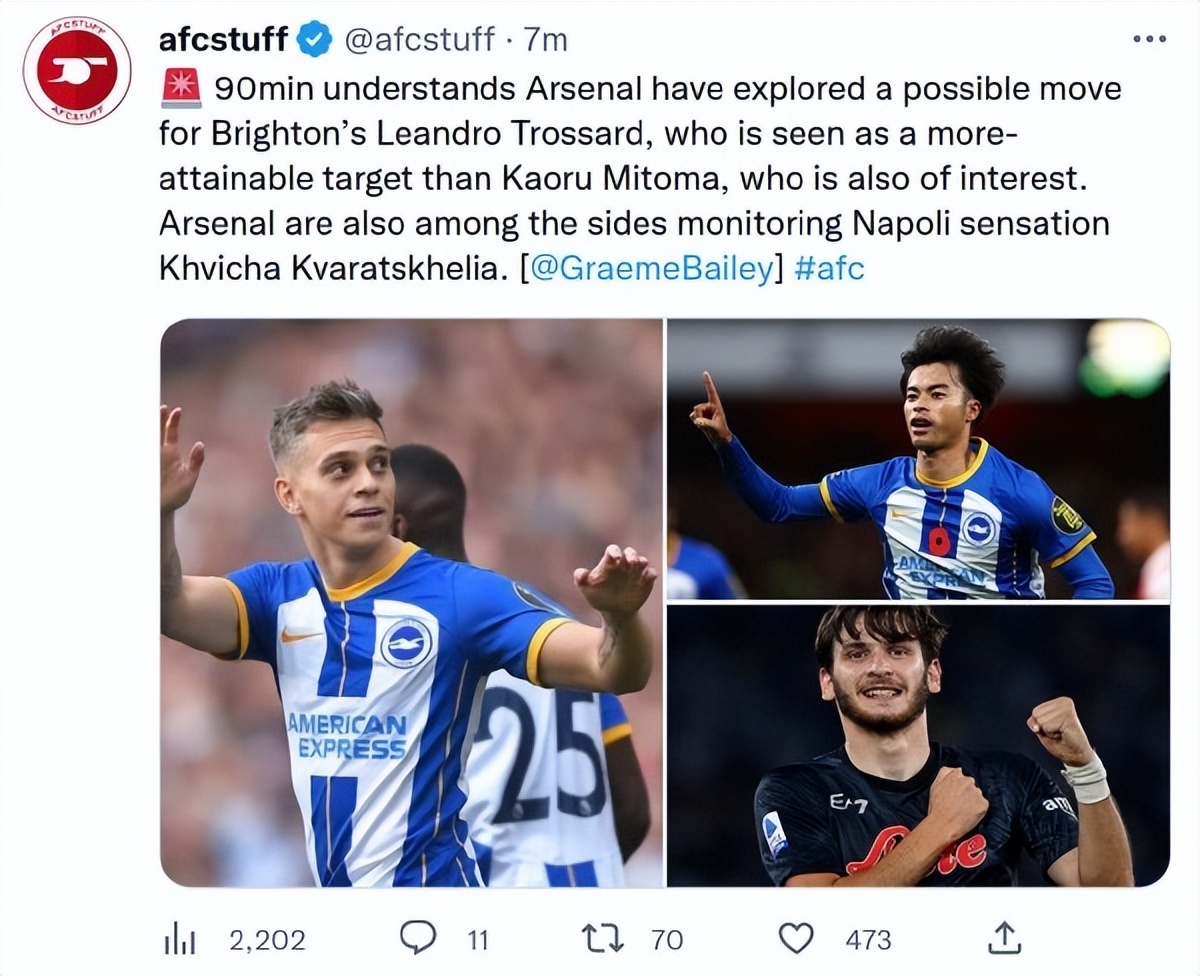Click the 7m timestamp
Viewport: 1200px width, 976px height.
click(546, 40)
